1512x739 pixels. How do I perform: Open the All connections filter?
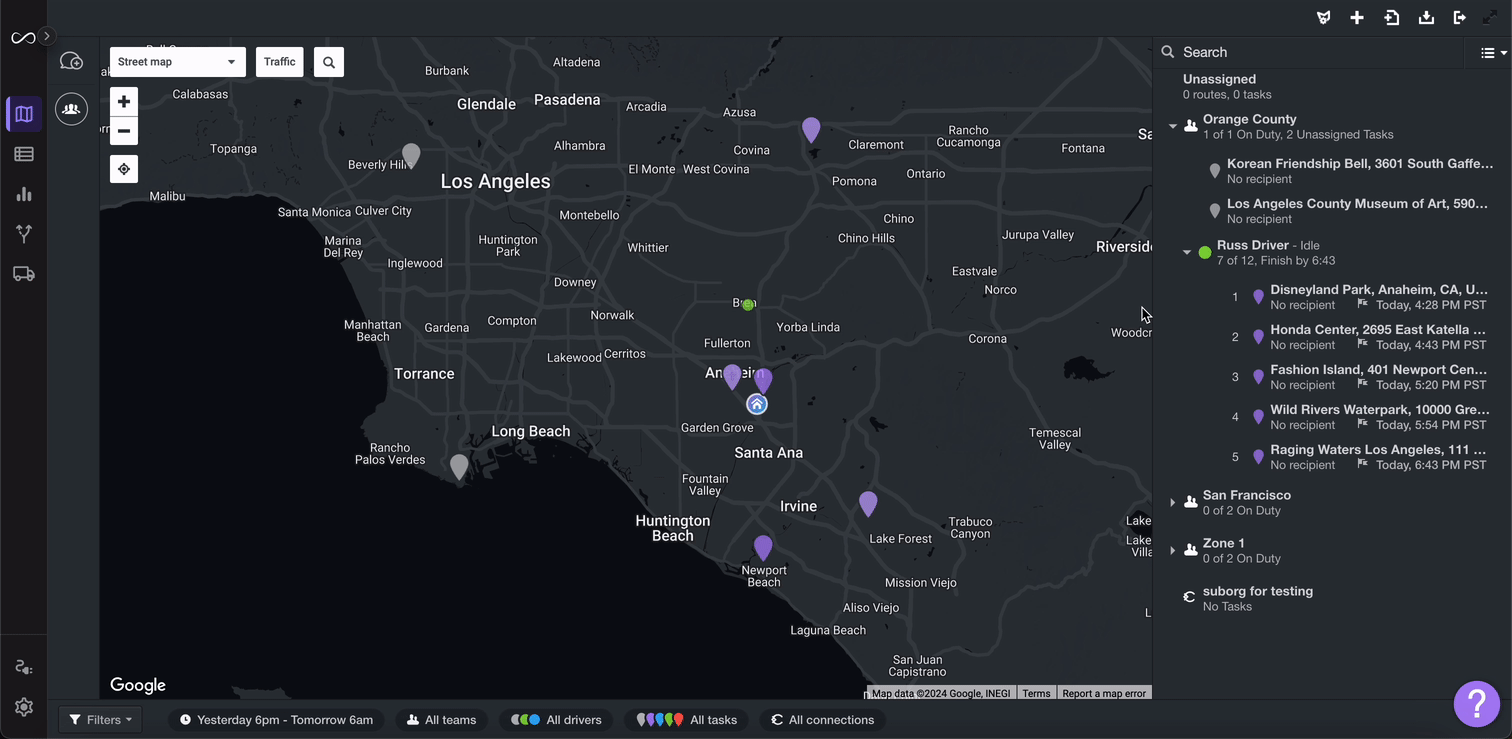coord(822,720)
